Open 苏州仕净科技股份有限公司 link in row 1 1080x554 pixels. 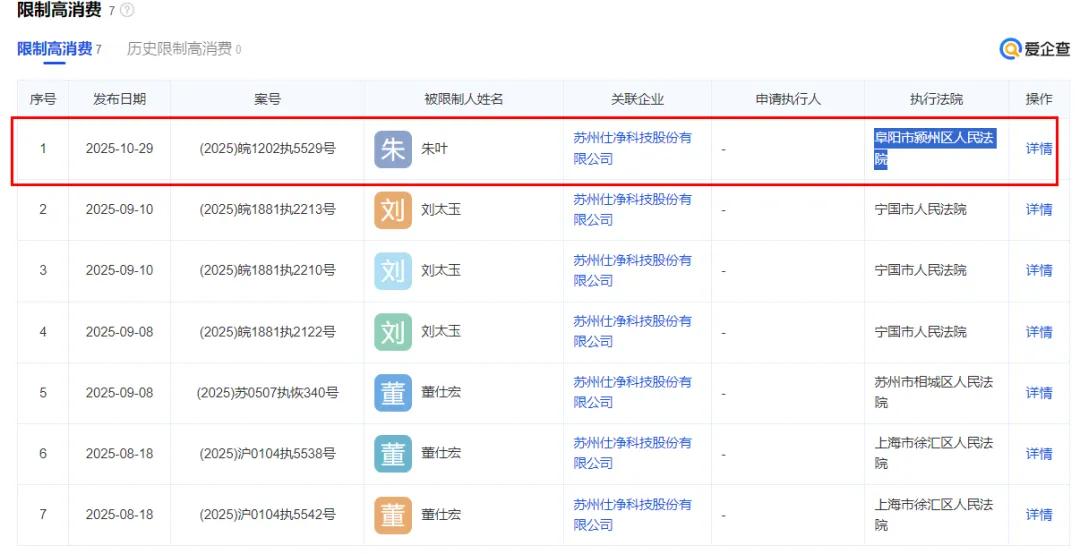pyautogui.click(x=632, y=148)
